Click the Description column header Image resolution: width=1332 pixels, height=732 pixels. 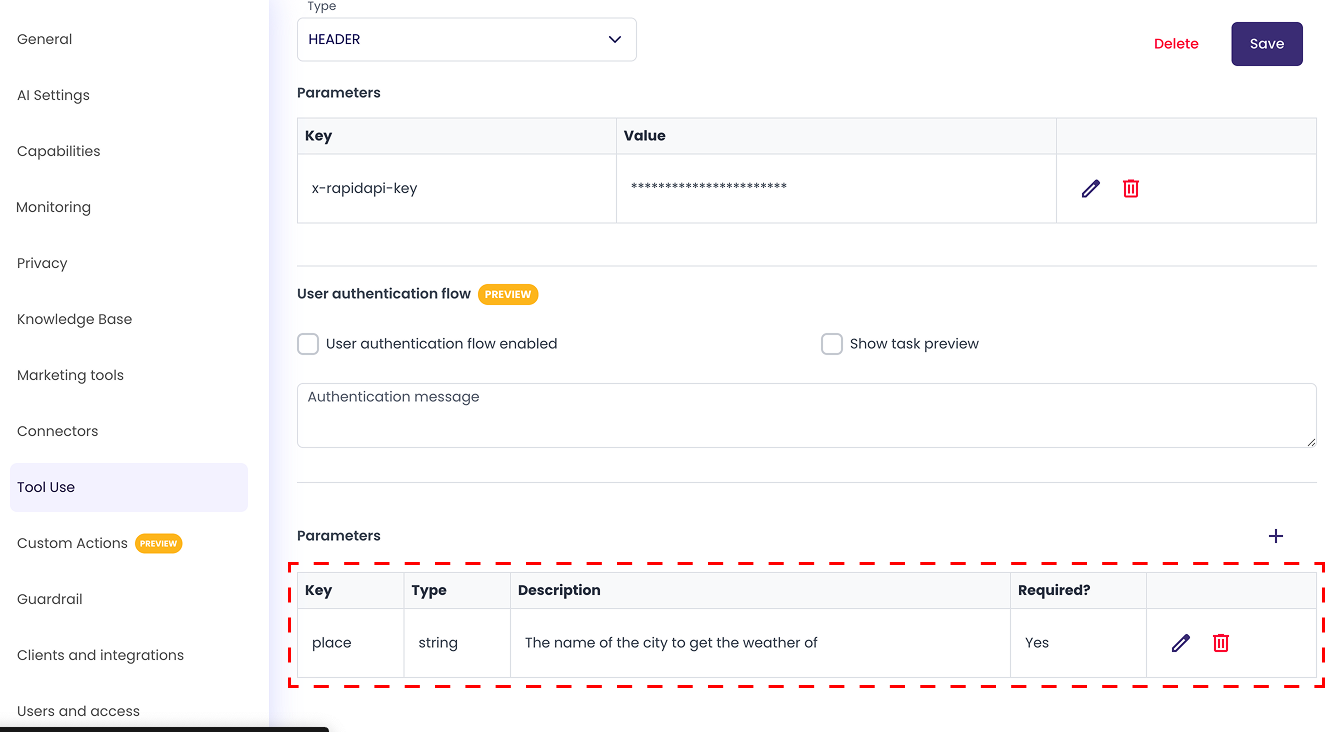(x=761, y=590)
